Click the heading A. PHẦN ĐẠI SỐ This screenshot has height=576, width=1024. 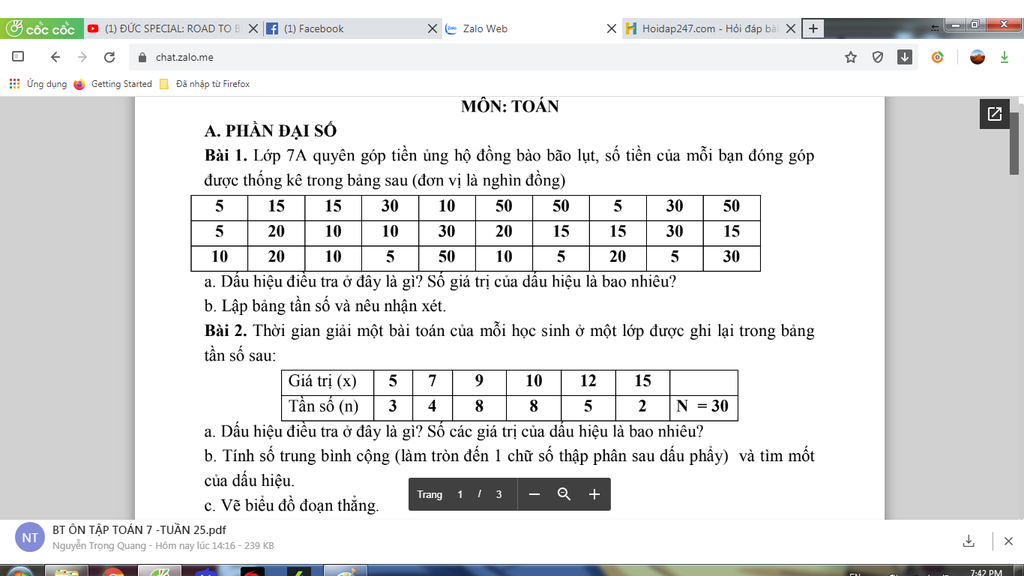(270, 131)
